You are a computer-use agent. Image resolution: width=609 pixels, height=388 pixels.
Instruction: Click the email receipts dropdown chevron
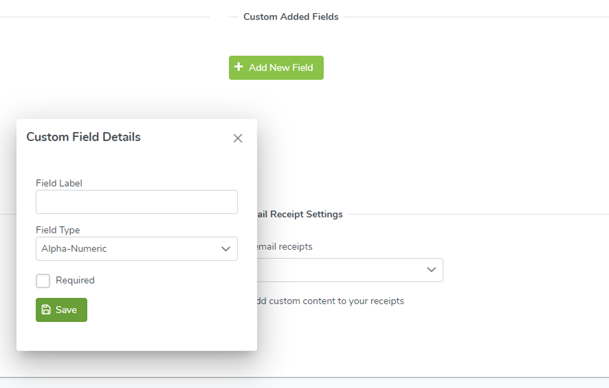click(432, 270)
